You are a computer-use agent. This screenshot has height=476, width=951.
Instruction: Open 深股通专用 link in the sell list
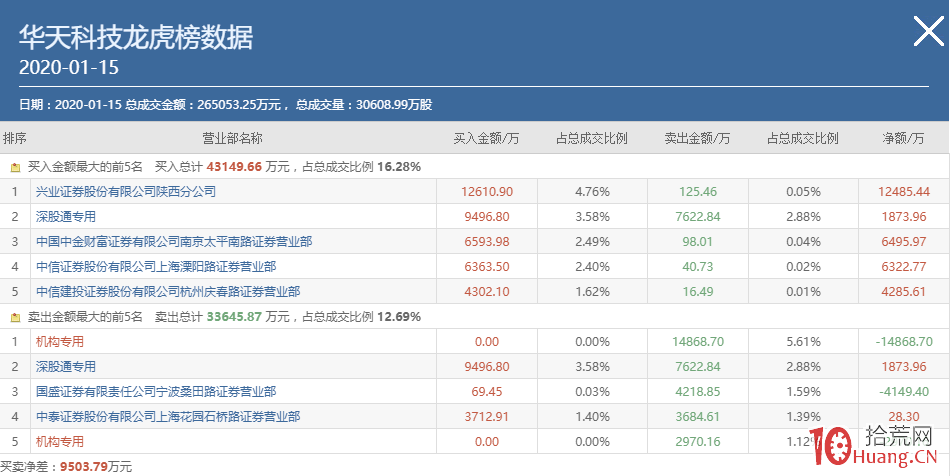coord(66,367)
